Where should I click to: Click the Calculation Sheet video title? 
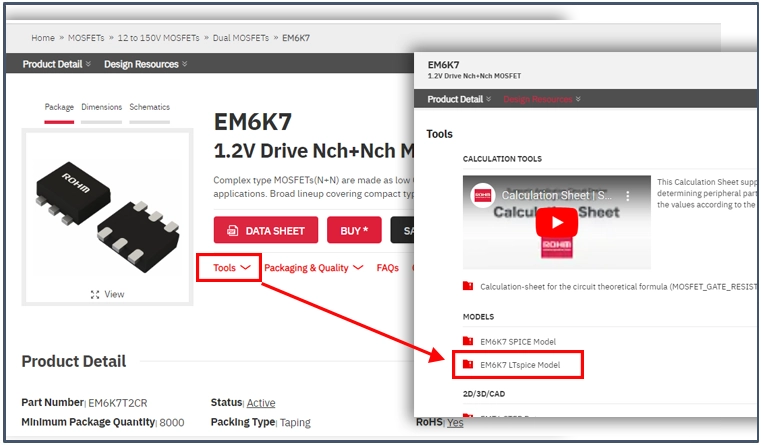click(557, 195)
